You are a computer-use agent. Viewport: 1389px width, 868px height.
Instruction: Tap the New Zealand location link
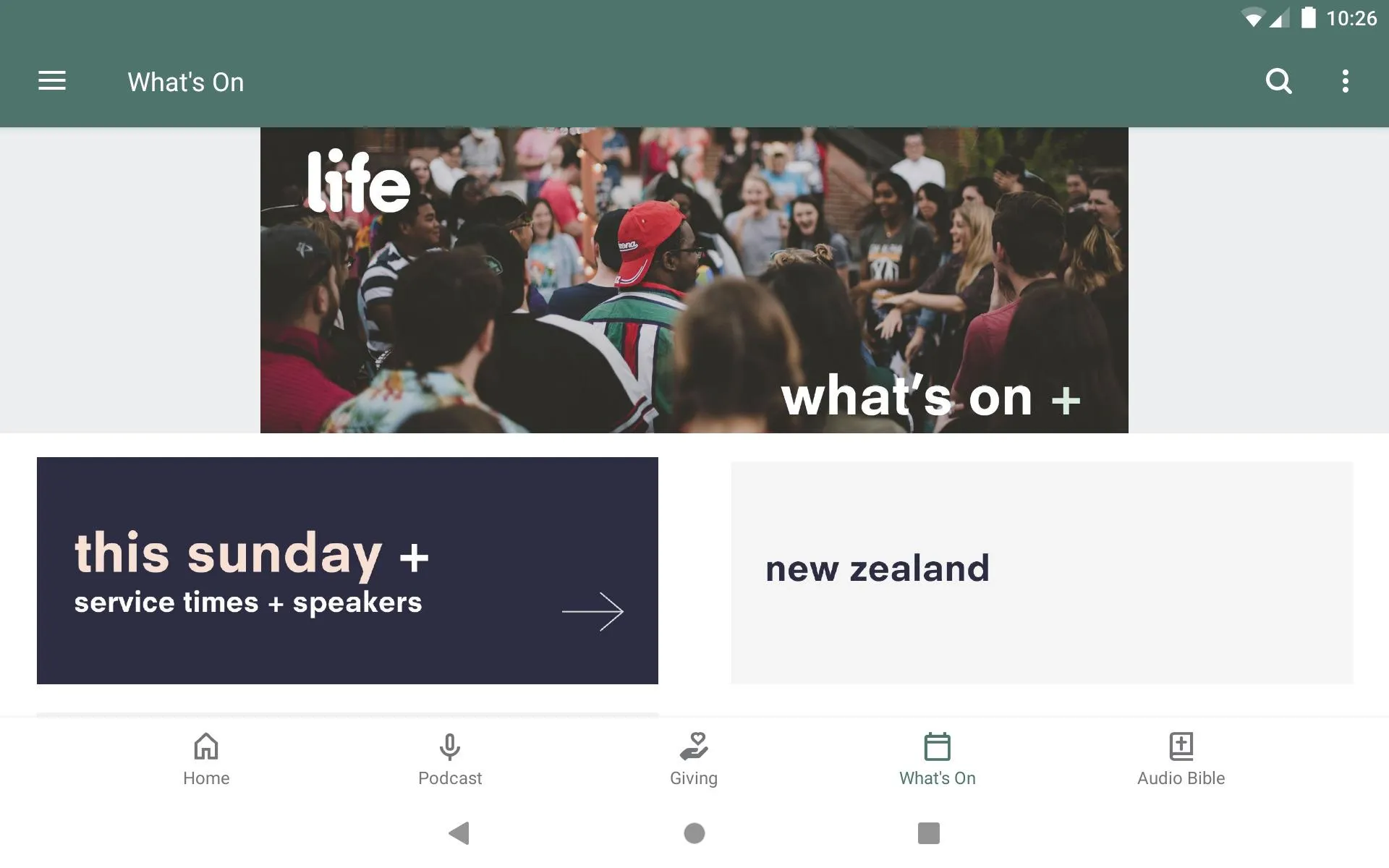click(1041, 571)
